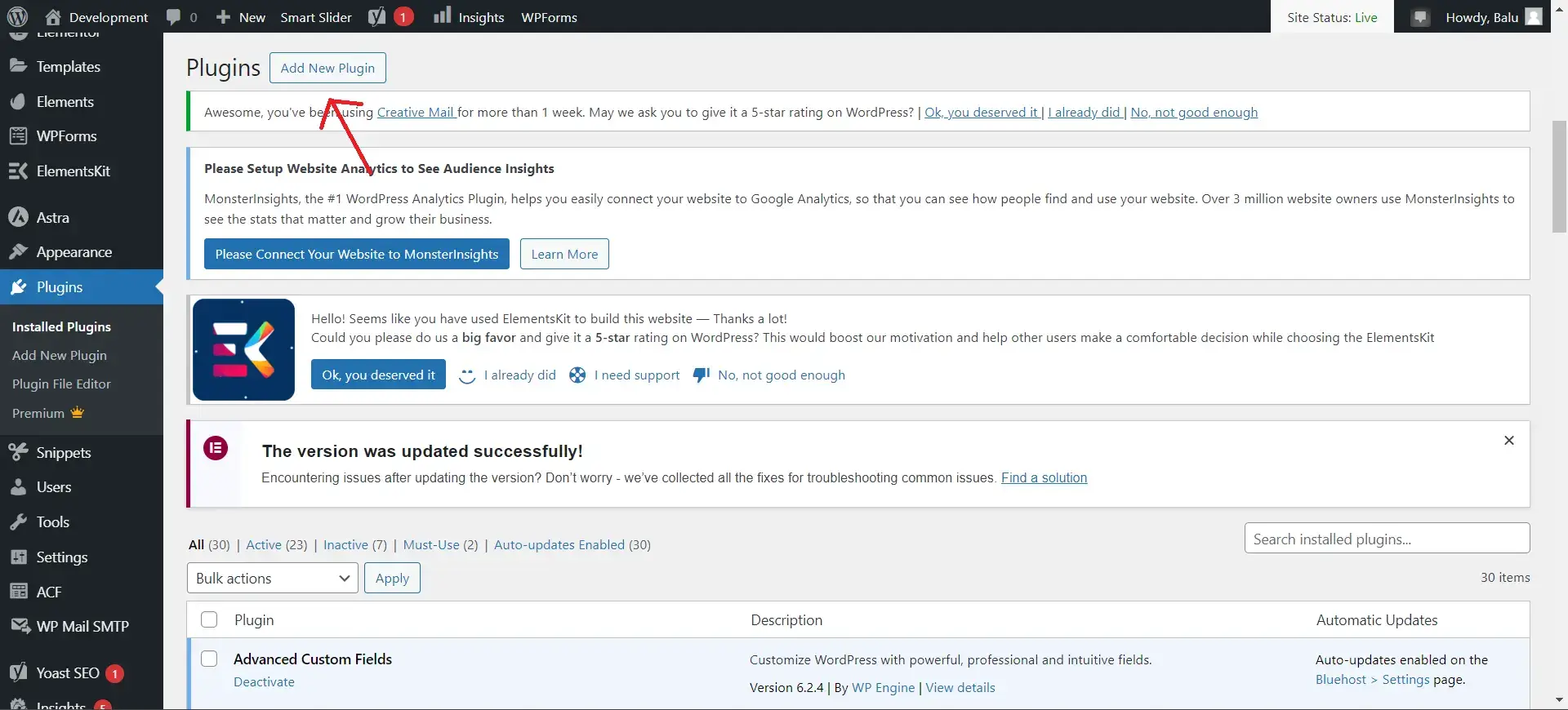
Task: Click the support lifebuoy icon
Action: click(x=577, y=375)
